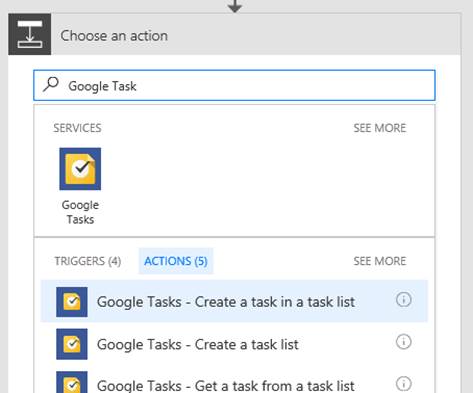Viewport: 473px width, 393px height.
Task: Click the search magnifier icon
Action: coord(51,84)
